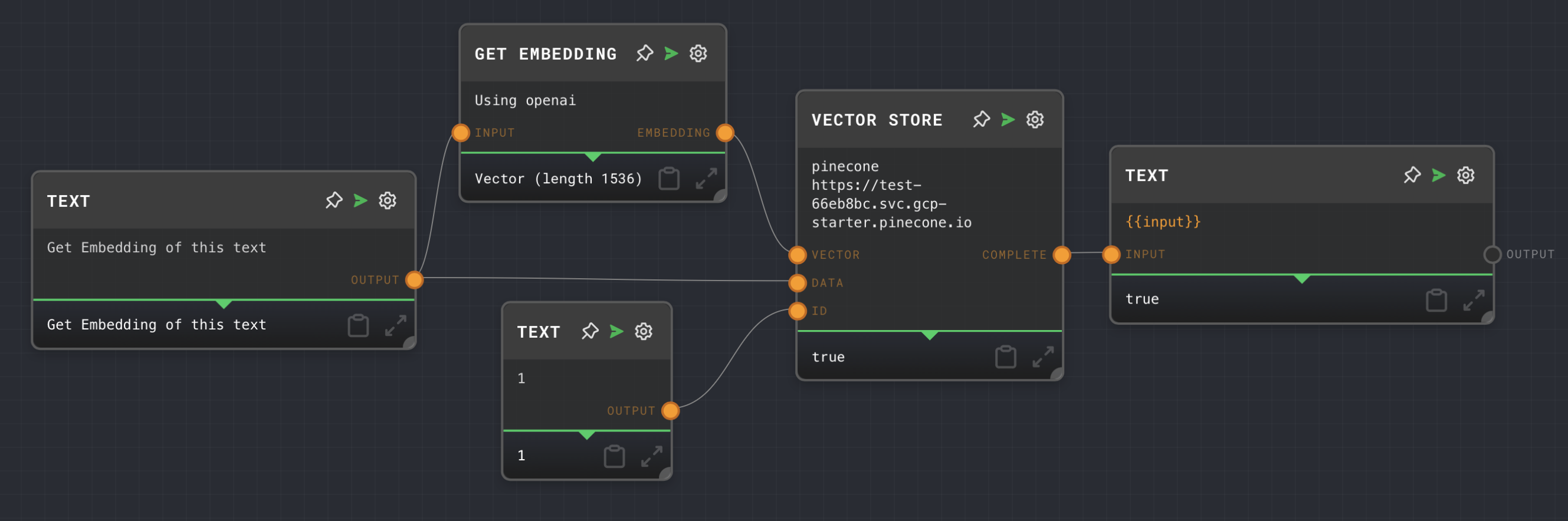The image size is (1568, 521).
Task: Collapse the {{input}} Text node output via green triangle
Action: [1302, 278]
